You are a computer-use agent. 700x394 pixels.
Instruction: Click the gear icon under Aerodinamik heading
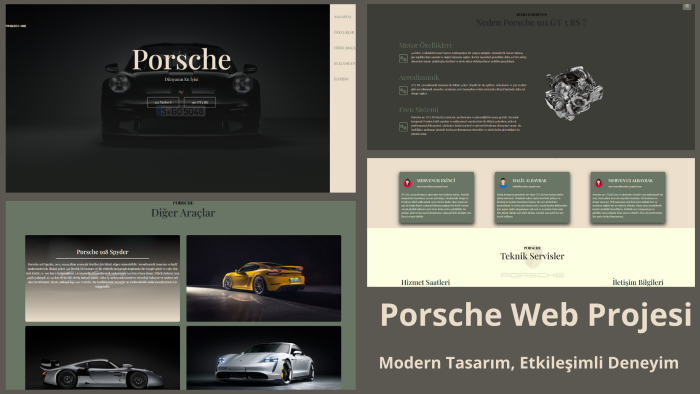tap(403, 91)
